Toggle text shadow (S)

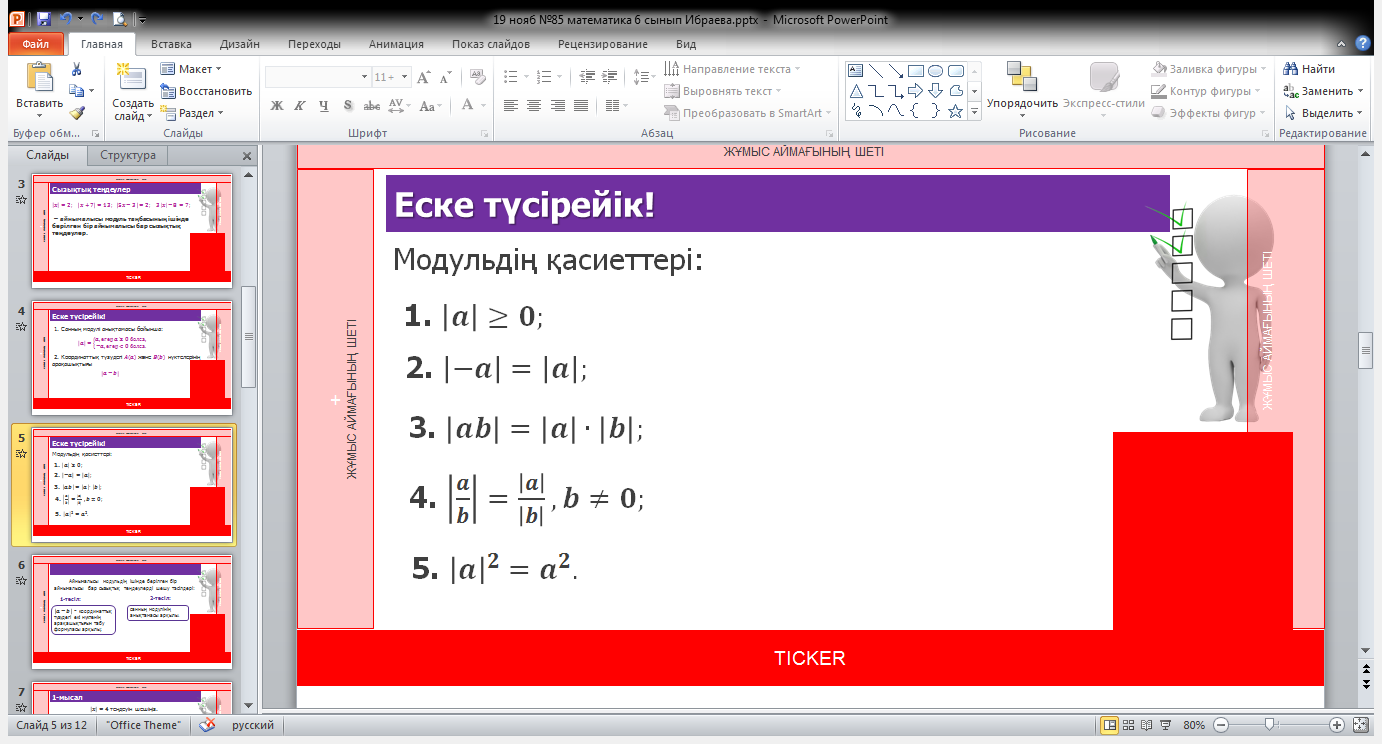click(x=346, y=105)
